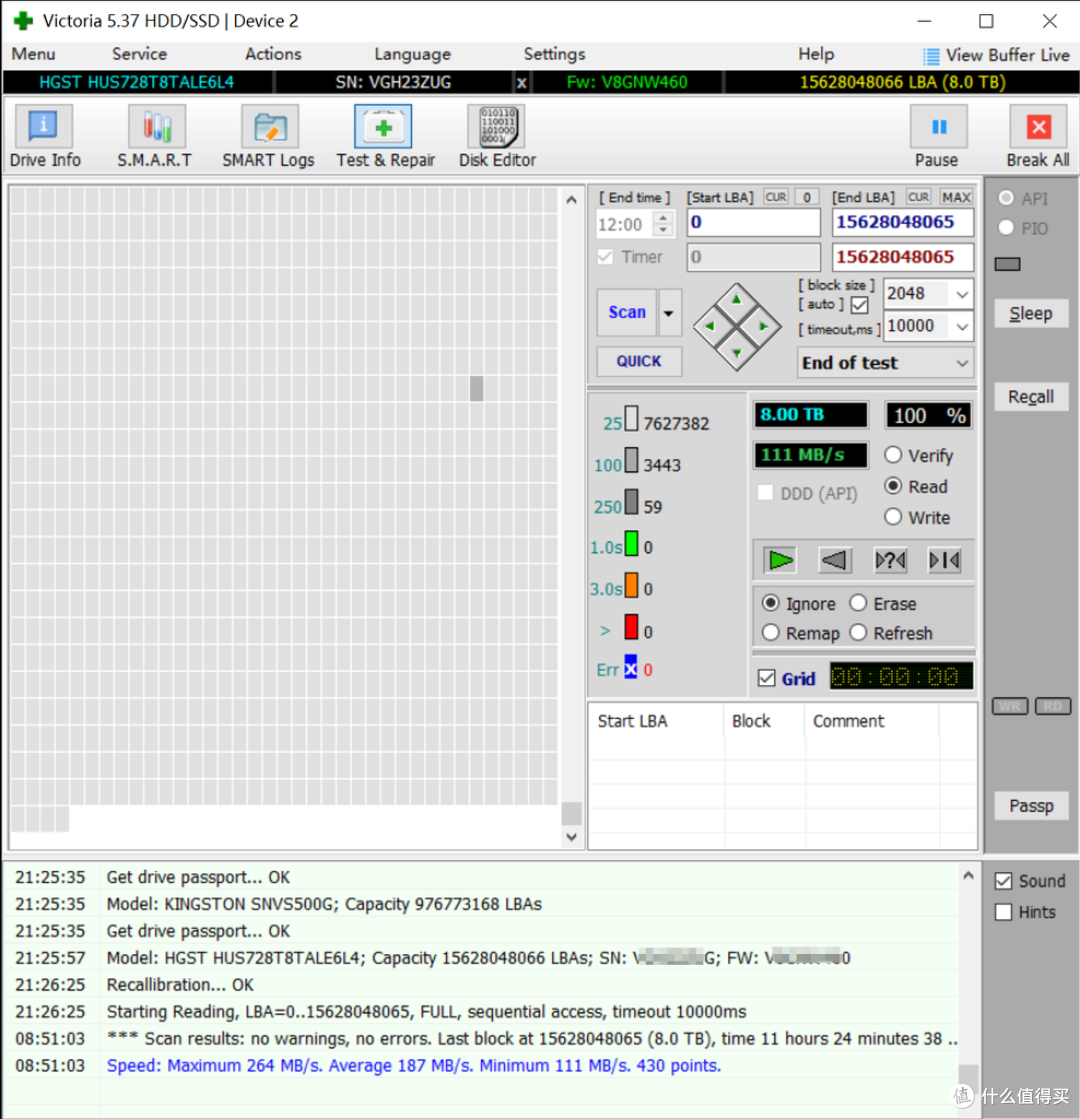The width and height of the screenshot is (1080, 1119).
Task: Click the up arrow of the navigation diamond
Action: pos(736,300)
